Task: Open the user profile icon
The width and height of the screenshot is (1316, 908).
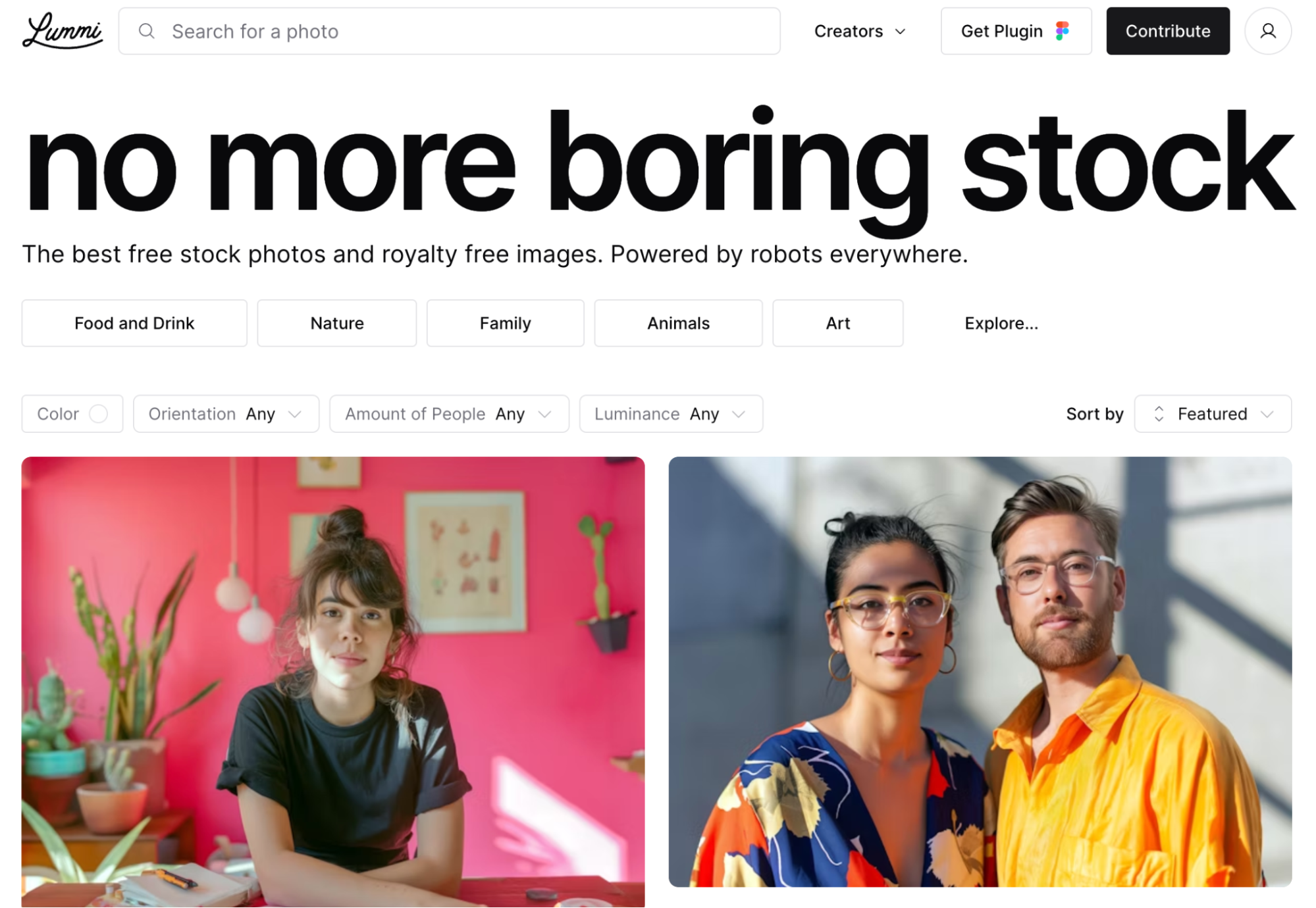Action: pyautogui.click(x=1268, y=31)
